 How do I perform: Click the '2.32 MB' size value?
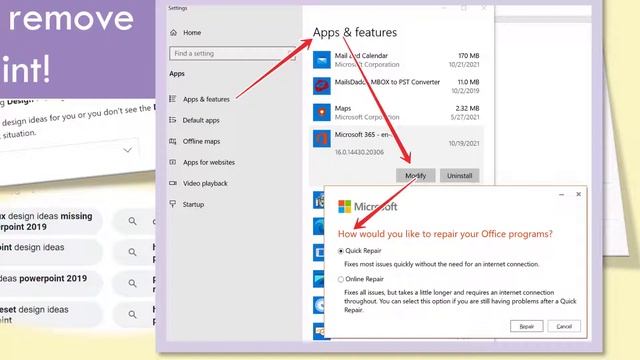[467, 108]
